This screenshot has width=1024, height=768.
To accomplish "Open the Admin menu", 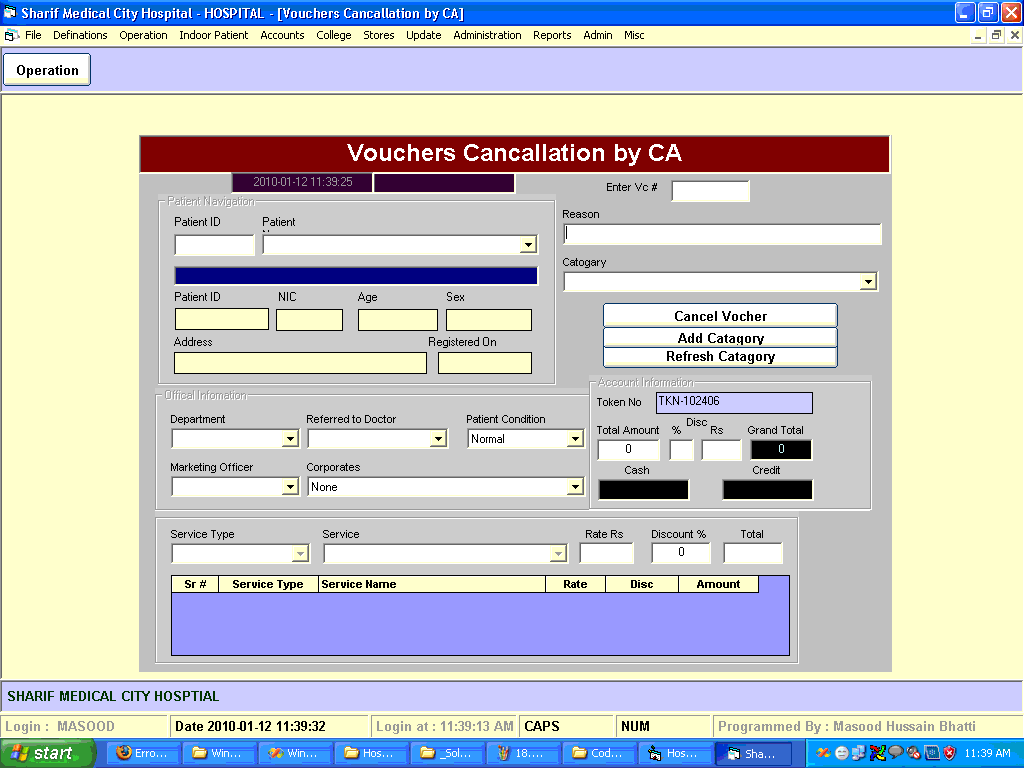I will pos(598,35).
